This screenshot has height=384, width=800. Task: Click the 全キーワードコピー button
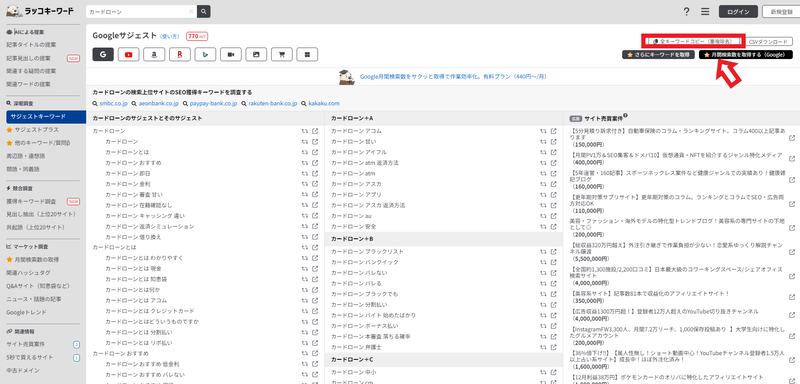693,41
